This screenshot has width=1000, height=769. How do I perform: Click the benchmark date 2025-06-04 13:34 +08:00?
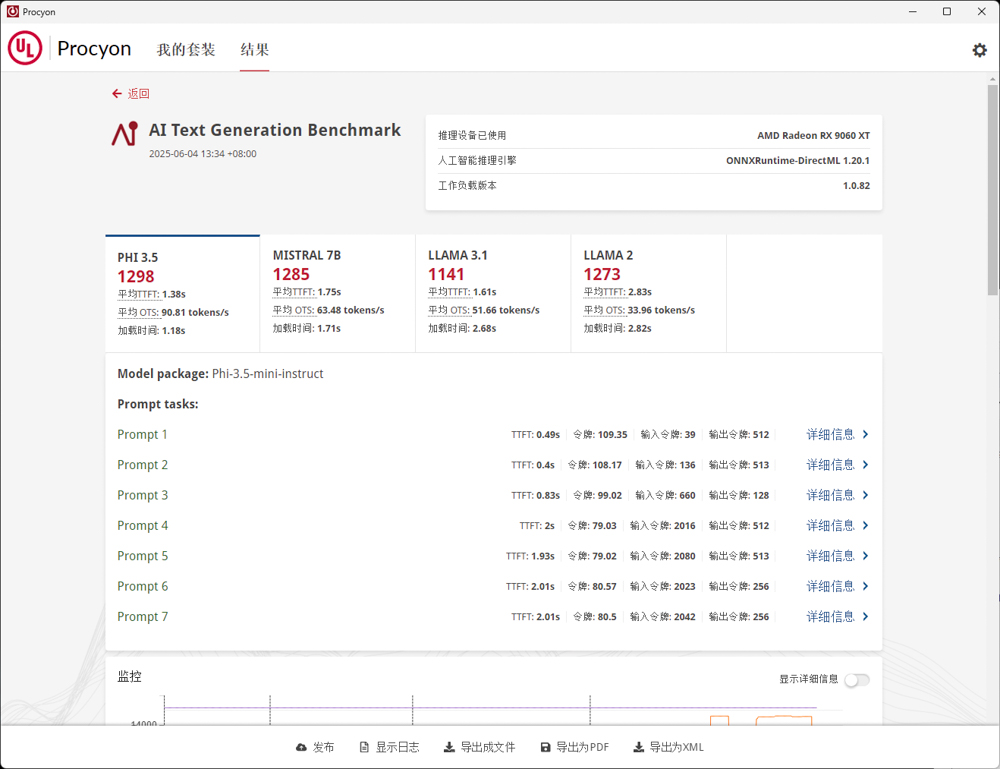click(203, 154)
